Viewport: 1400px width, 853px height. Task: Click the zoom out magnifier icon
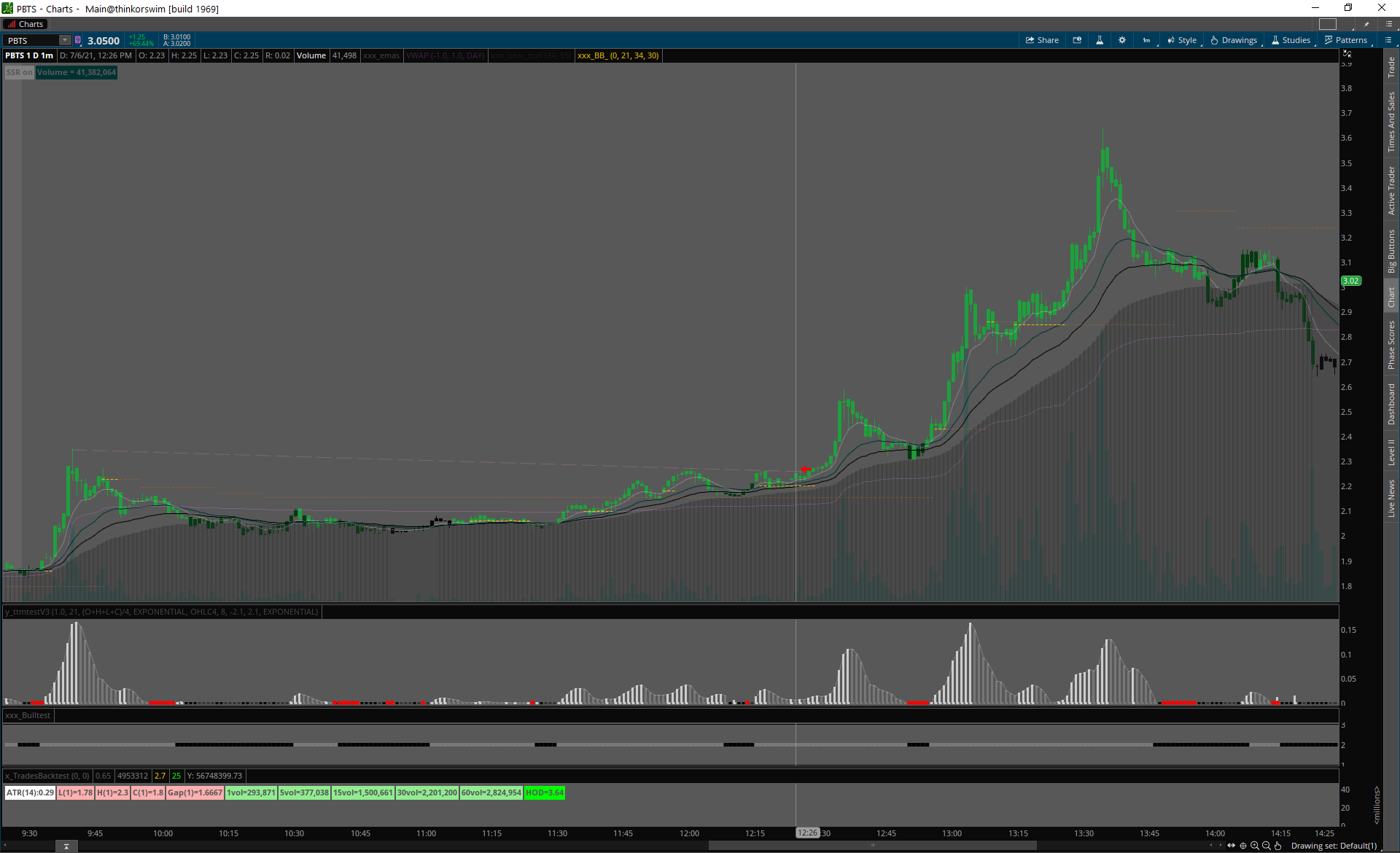point(1267,846)
